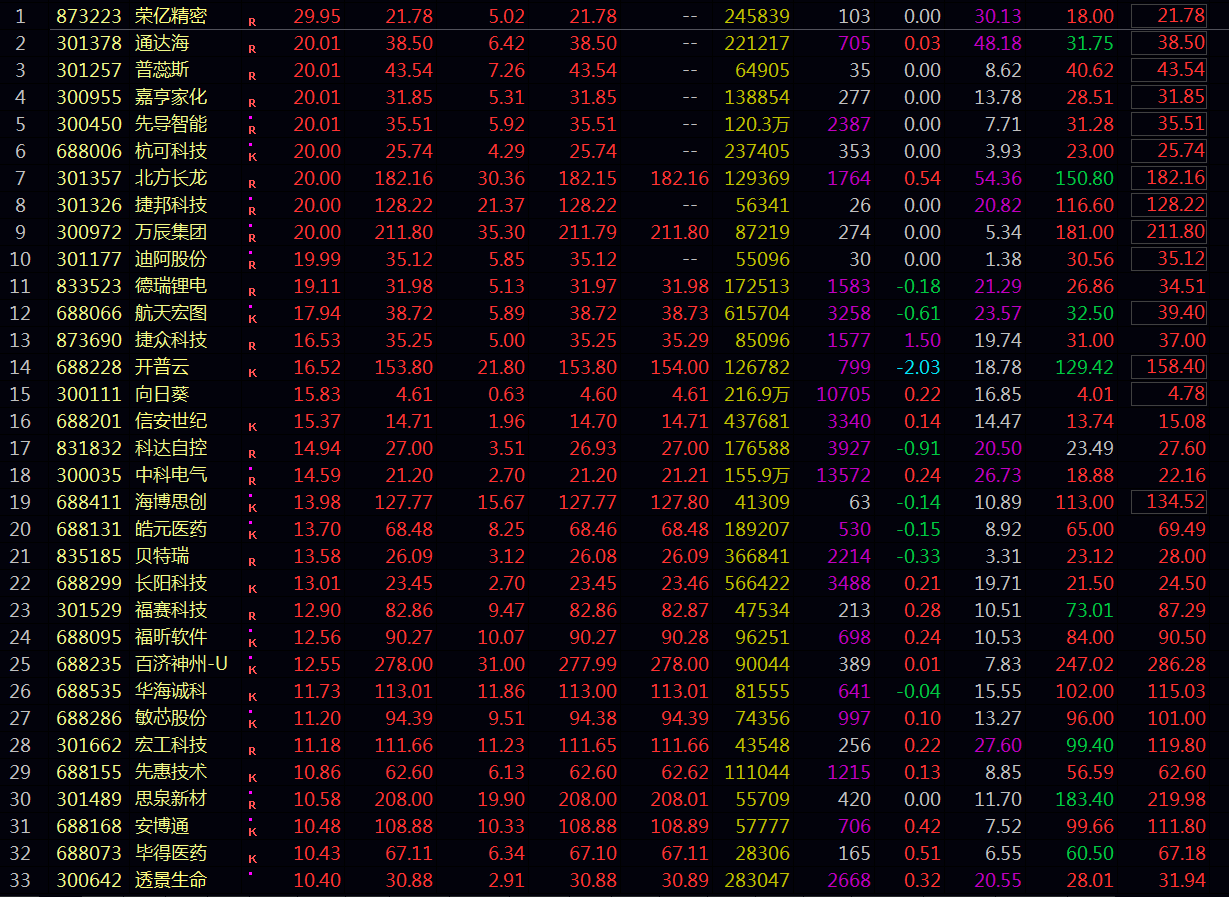Click boxed high price 134.52
Screen dimensions: 1229x897
pos(1169,502)
